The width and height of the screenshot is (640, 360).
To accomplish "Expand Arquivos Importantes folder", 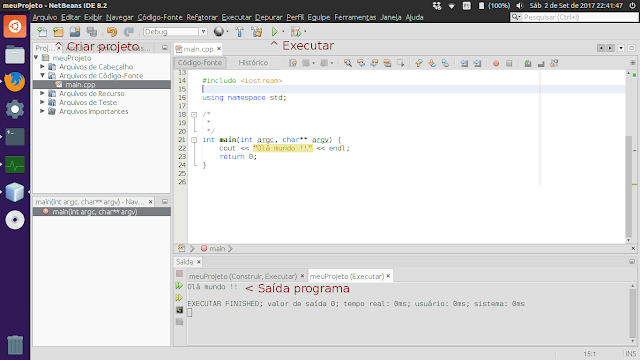I will [x=42, y=111].
